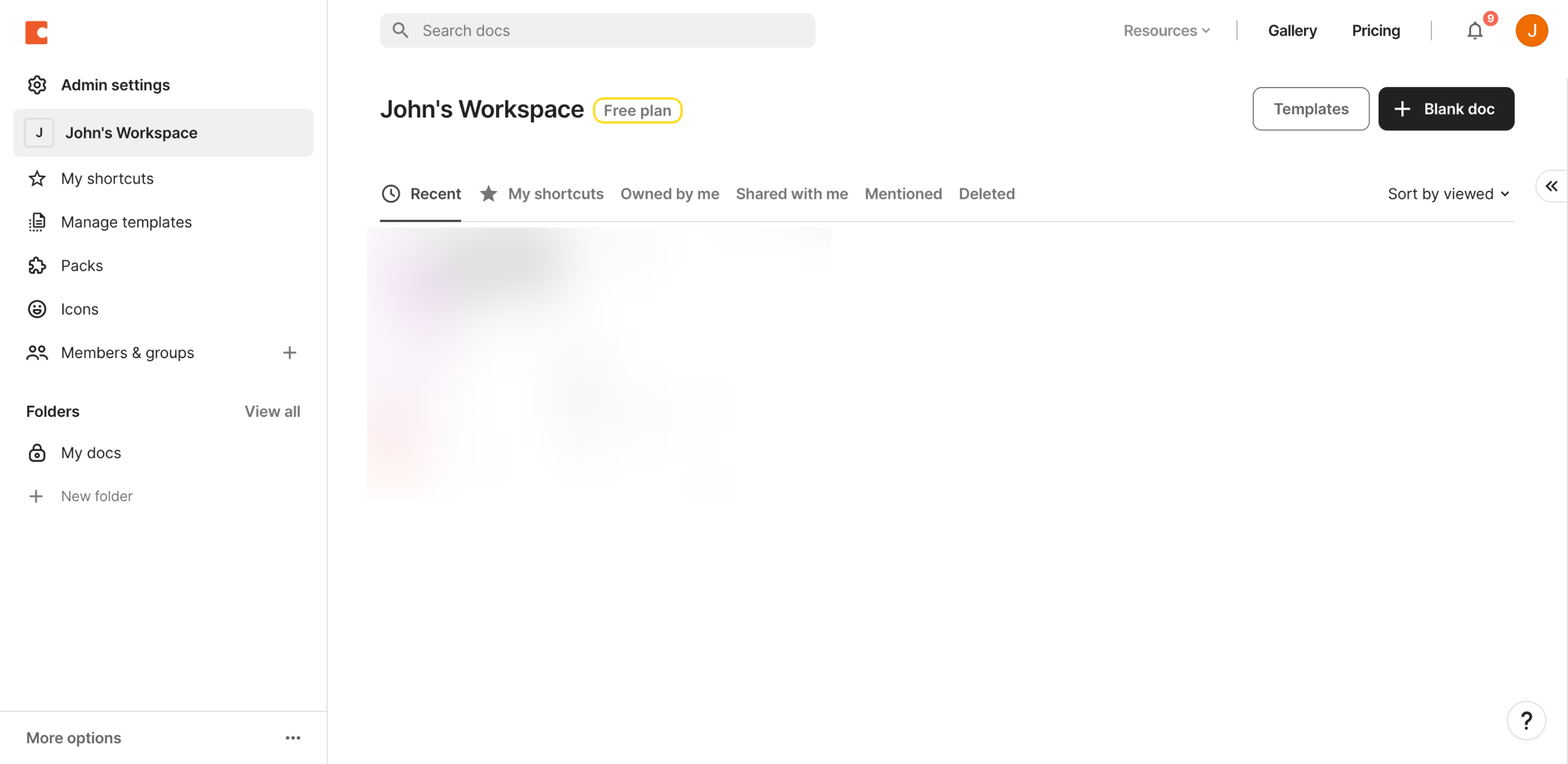Switch to the Recent tab
The height and width of the screenshot is (764, 1568).
[x=420, y=193]
